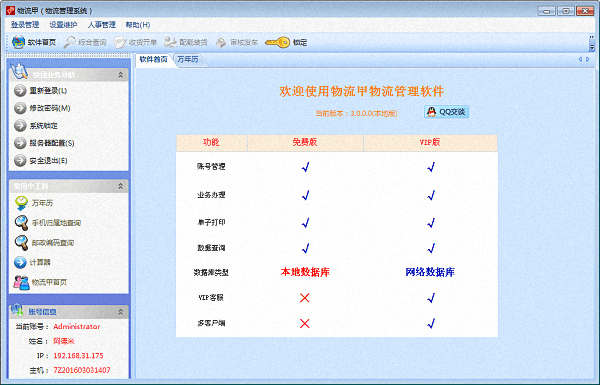
Task: Click 安全退出(E) in the sidebar
Action: (48, 161)
